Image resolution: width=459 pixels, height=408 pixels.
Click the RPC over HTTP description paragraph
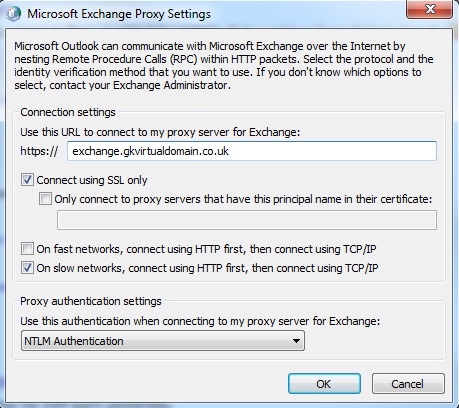[224, 66]
